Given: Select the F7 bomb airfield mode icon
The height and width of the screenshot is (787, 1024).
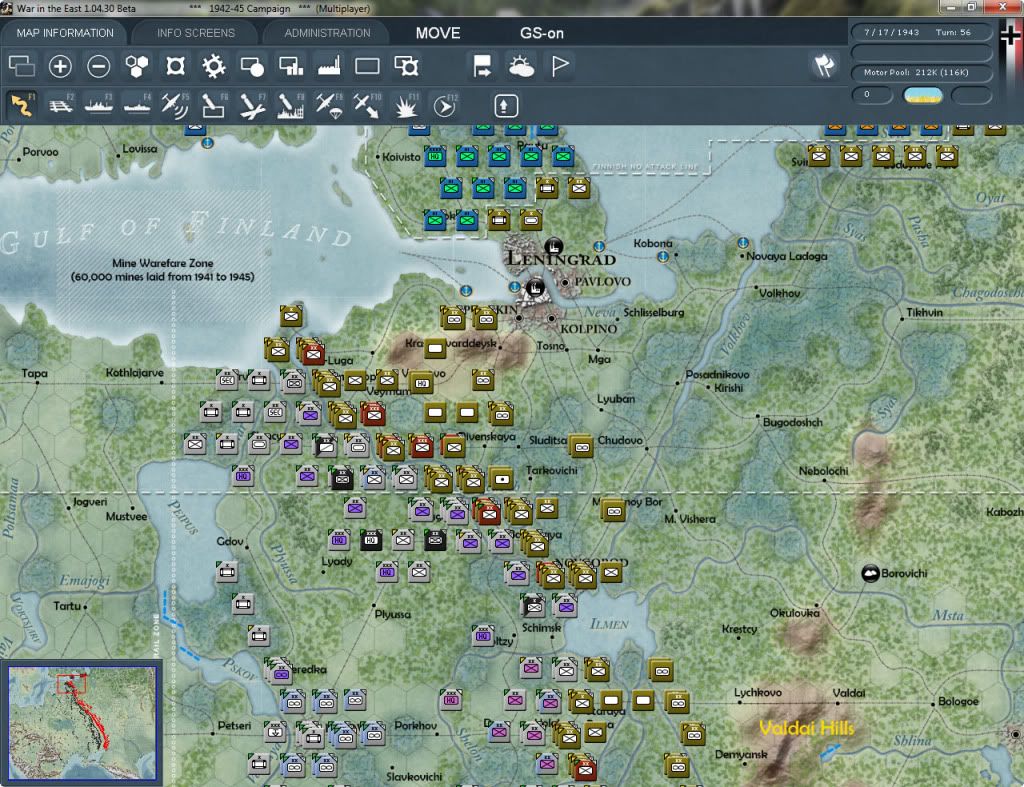Looking at the screenshot, I should [x=252, y=105].
